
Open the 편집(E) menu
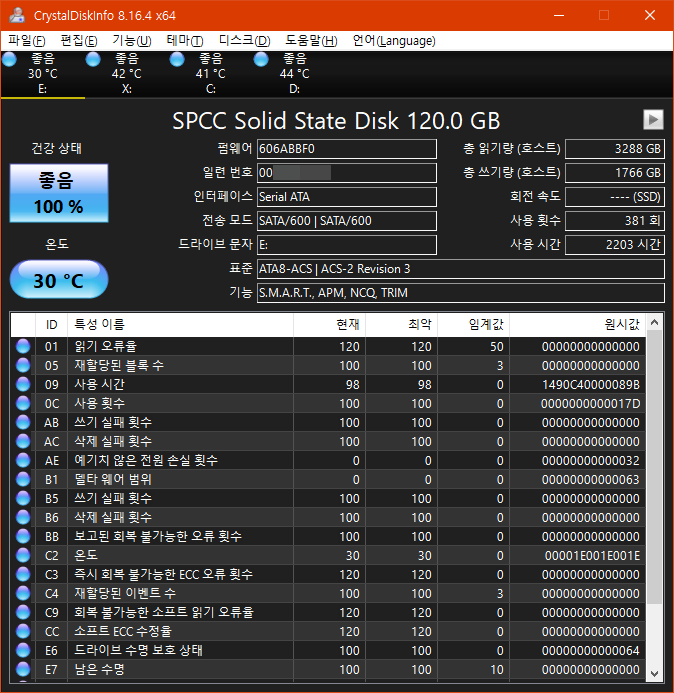click(x=79, y=41)
